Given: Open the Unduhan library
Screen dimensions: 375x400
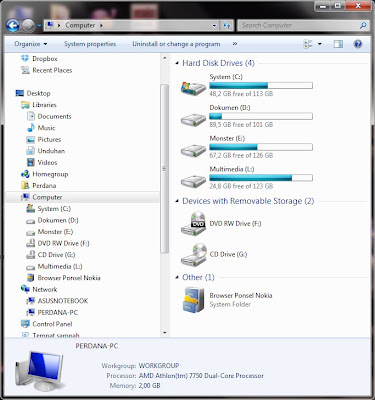Looking at the screenshot, I should 46,151.
